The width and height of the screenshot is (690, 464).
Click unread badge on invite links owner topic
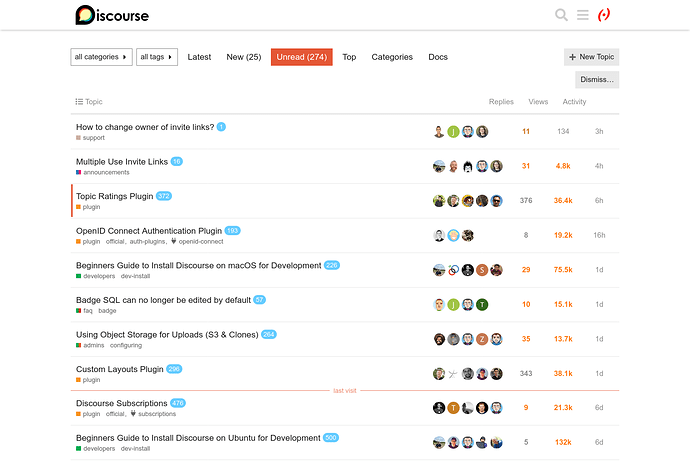pyautogui.click(x=221, y=127)
